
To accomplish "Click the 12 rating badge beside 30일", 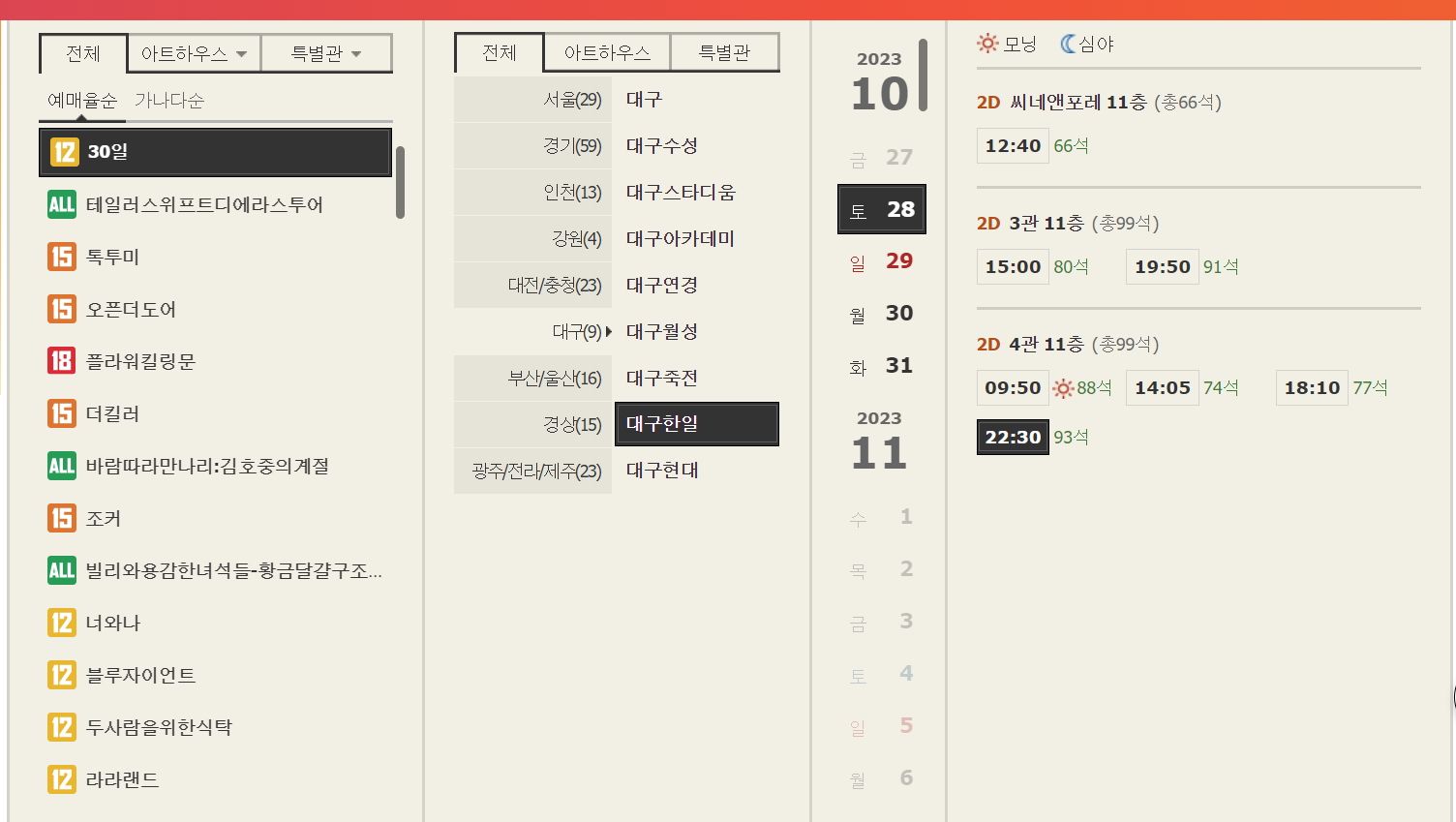I will (64, 152).
